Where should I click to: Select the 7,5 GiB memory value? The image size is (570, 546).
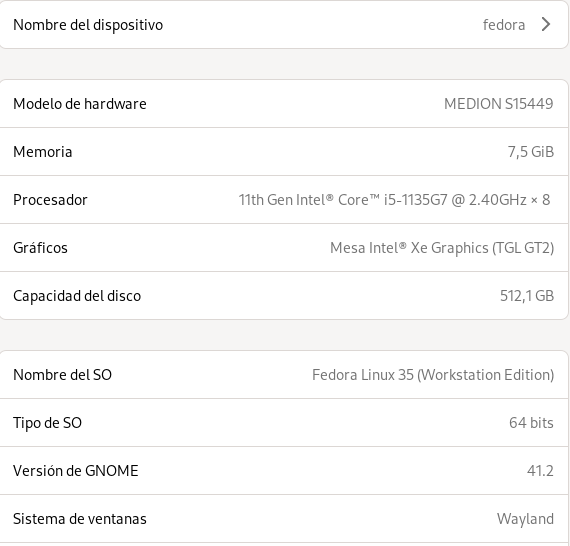[531, 152]
